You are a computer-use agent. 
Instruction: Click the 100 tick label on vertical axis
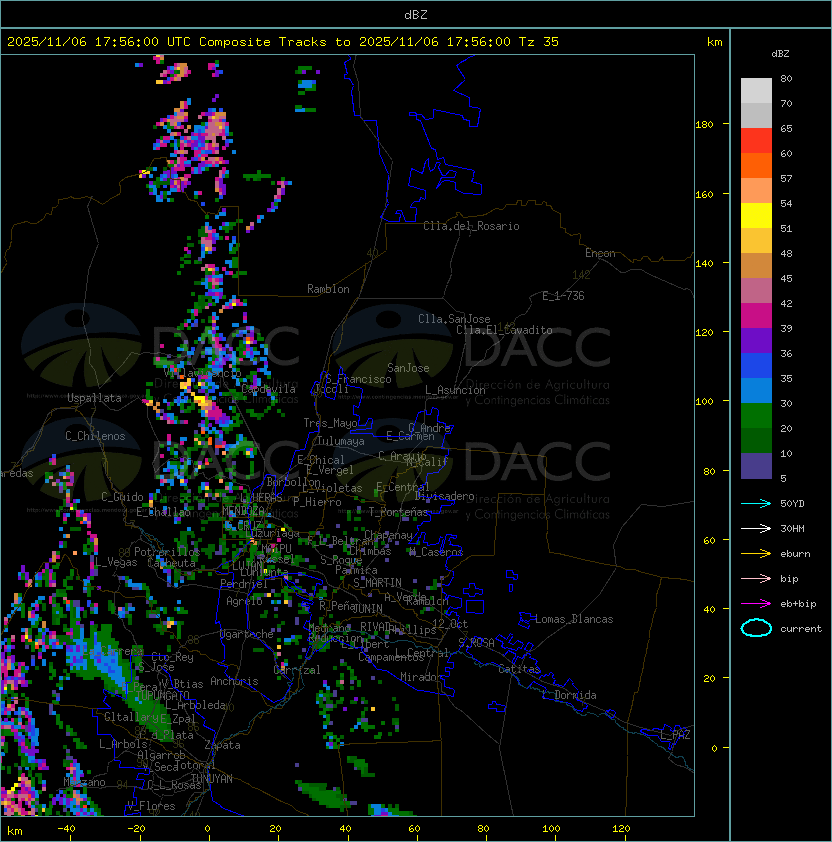point(704,402)
